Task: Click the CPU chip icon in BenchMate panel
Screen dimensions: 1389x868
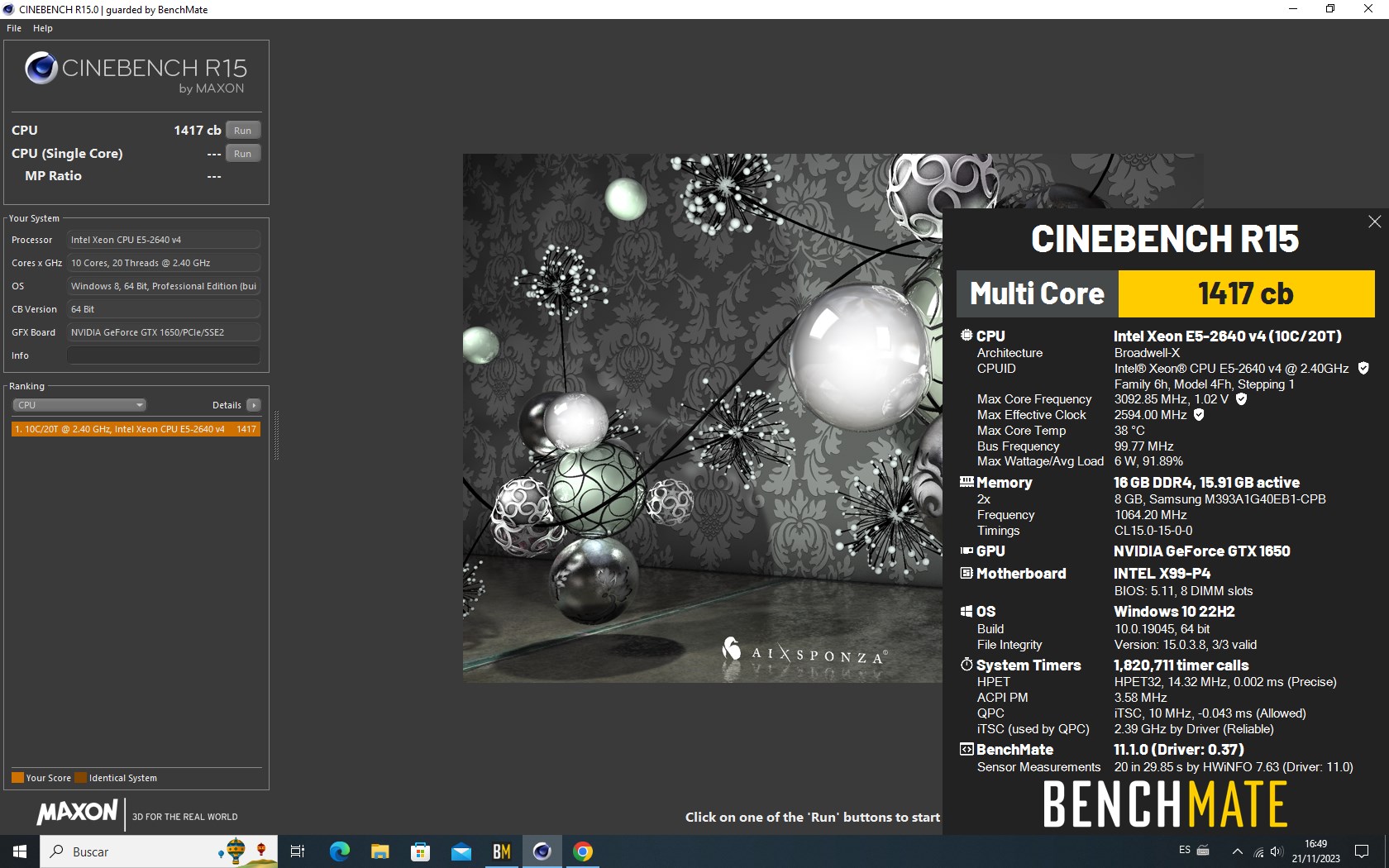Action: 966,336
